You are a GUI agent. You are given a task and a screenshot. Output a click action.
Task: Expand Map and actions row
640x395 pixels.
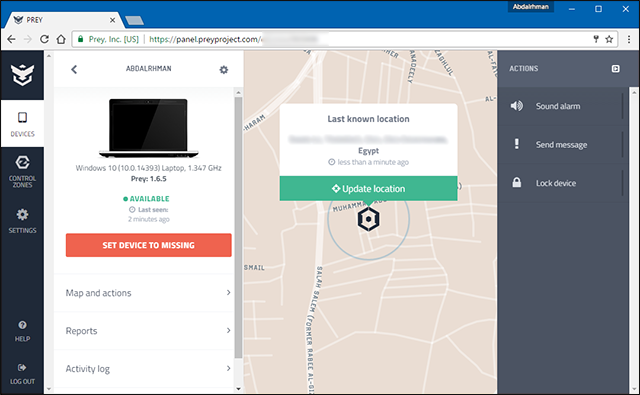click(x=149, y=293)
